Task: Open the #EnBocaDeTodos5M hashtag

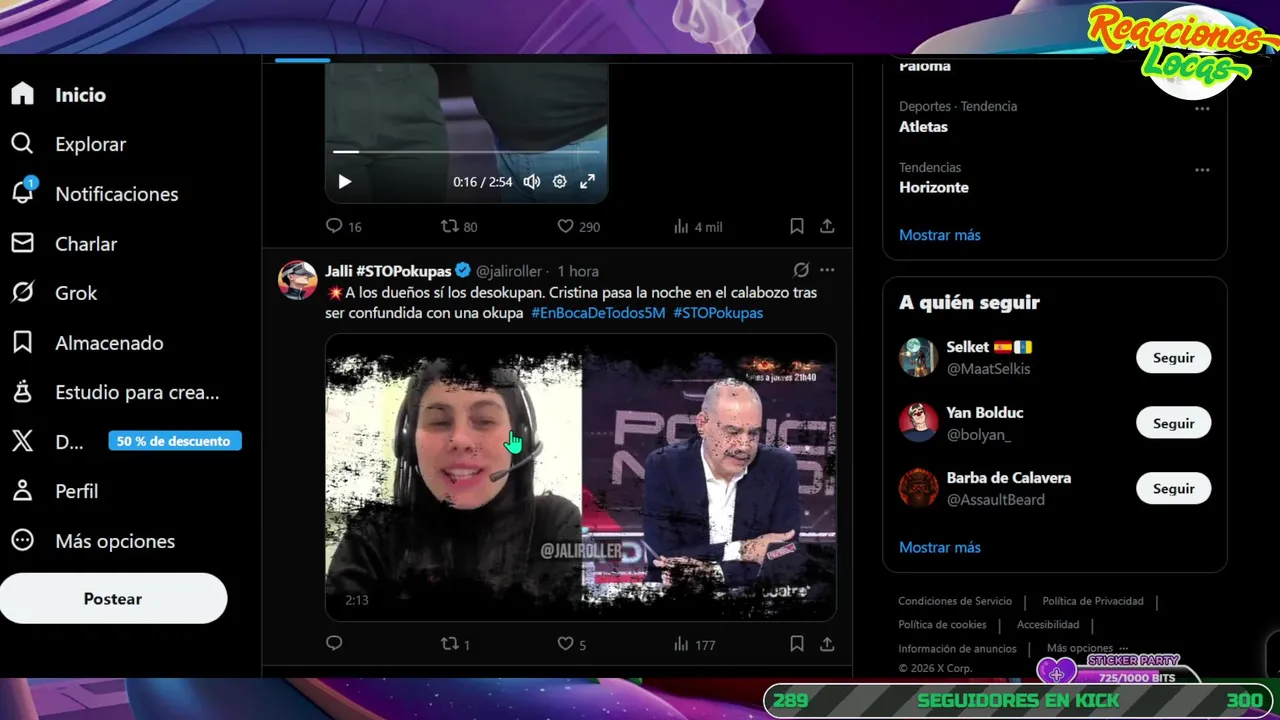Action: (x=598, y=313)
